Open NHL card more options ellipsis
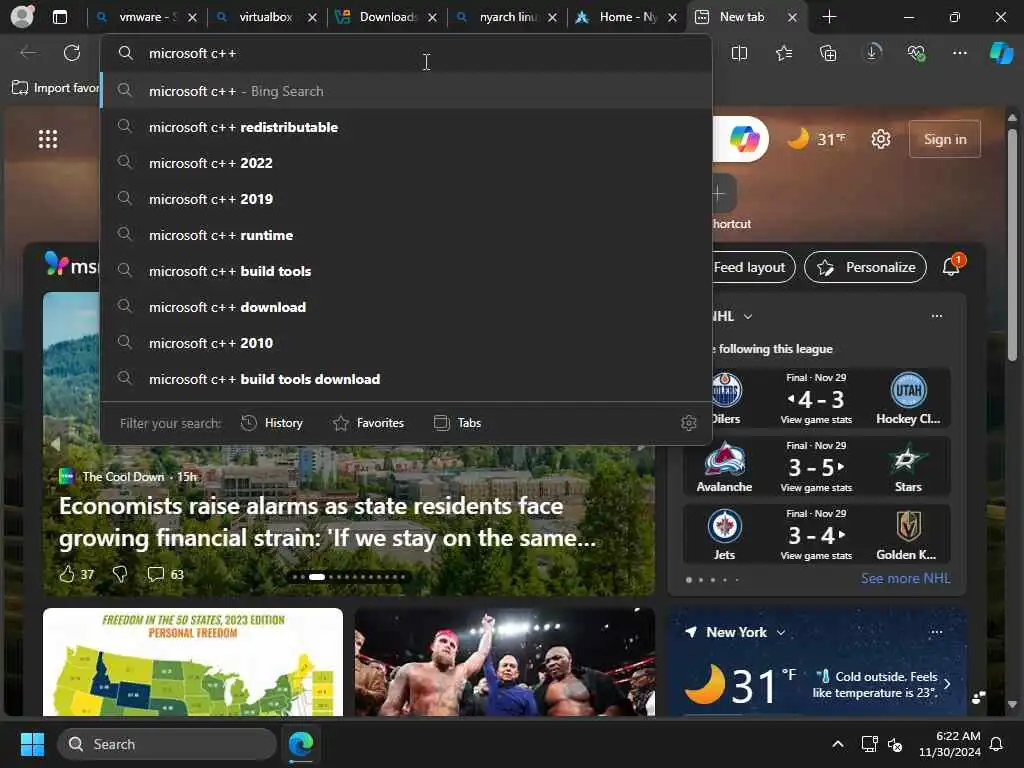1024x768 pixels. click(x=936, y=316)
